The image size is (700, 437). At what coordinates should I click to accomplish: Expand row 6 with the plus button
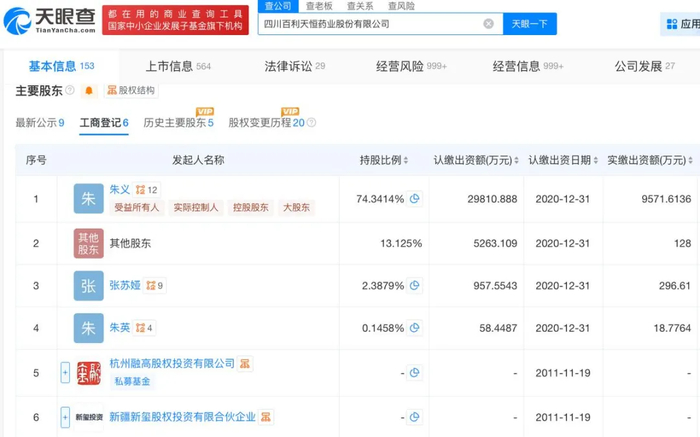(66, 416)
